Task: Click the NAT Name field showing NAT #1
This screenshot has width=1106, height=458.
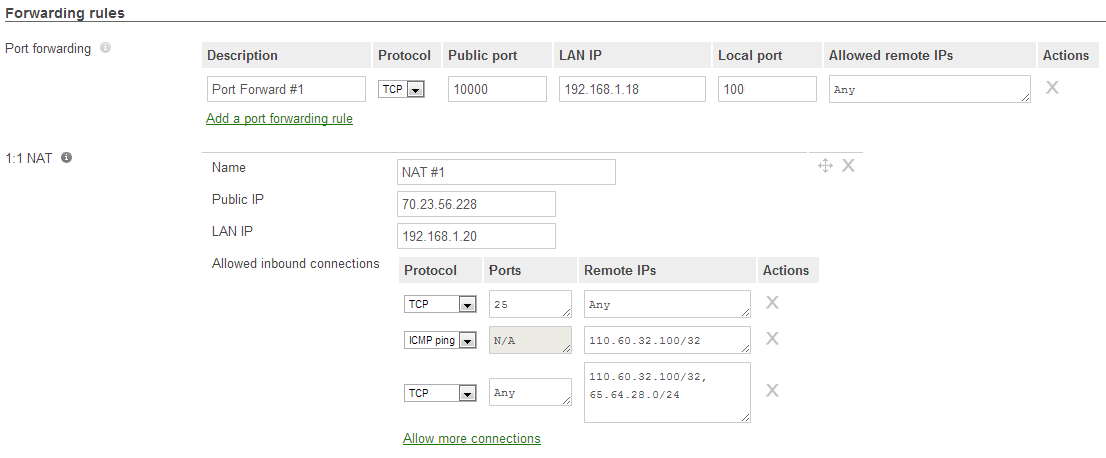Action: (506, 172)
